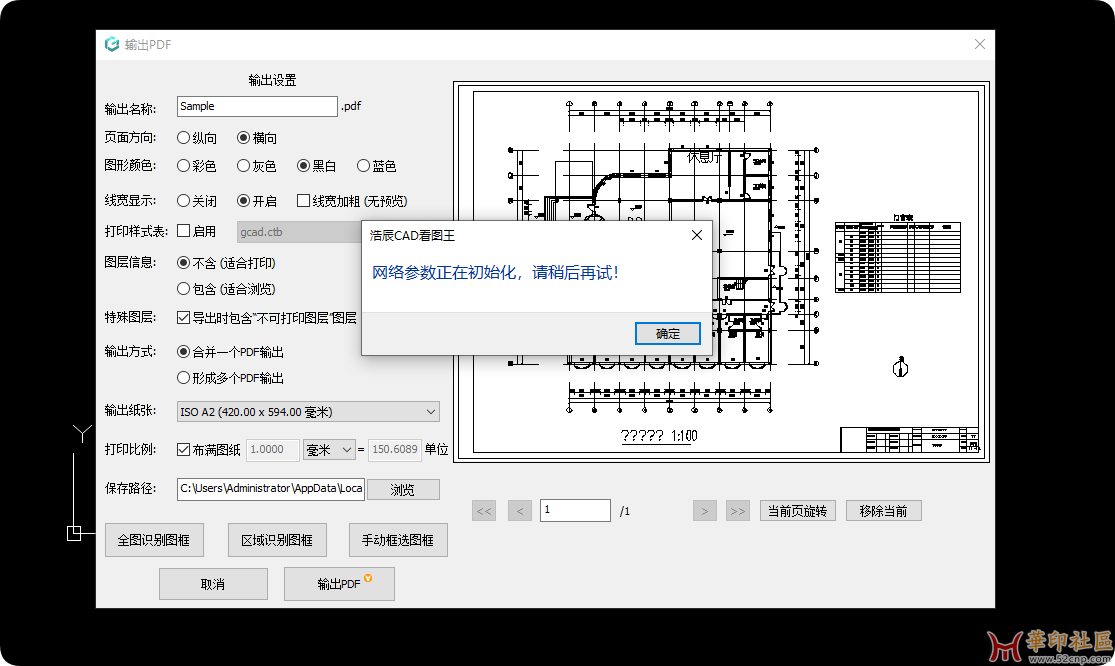Viewport: 1115px width, 666px height.
Task: Close the 浩辰CAD看图王 message popup
Action: pyautogui.click(x=696, y=235)
